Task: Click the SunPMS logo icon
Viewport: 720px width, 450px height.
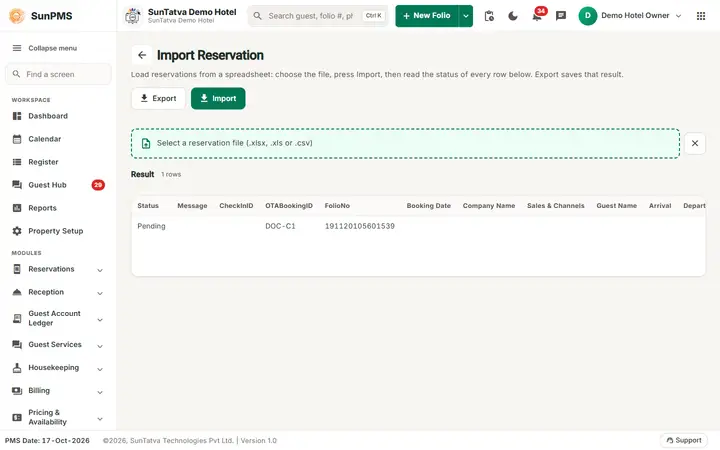Action: tap(17, 16)
